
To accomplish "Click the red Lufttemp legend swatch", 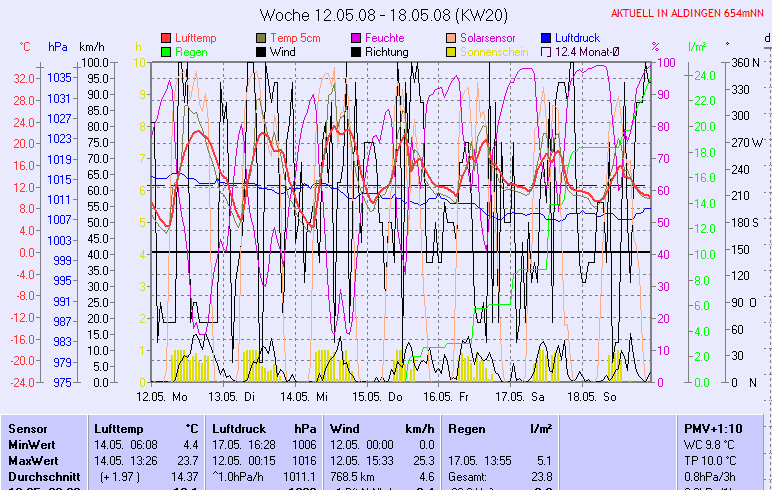I will [166, 37].
